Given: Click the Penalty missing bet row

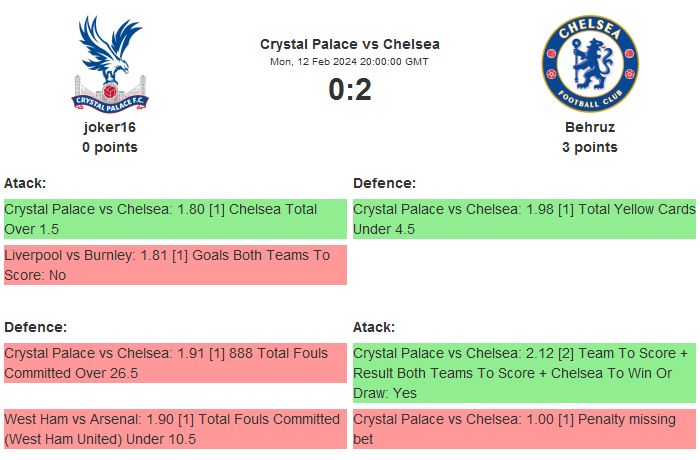Looking at the screenshot, I should pyautogui.click(x=524, y=429).
